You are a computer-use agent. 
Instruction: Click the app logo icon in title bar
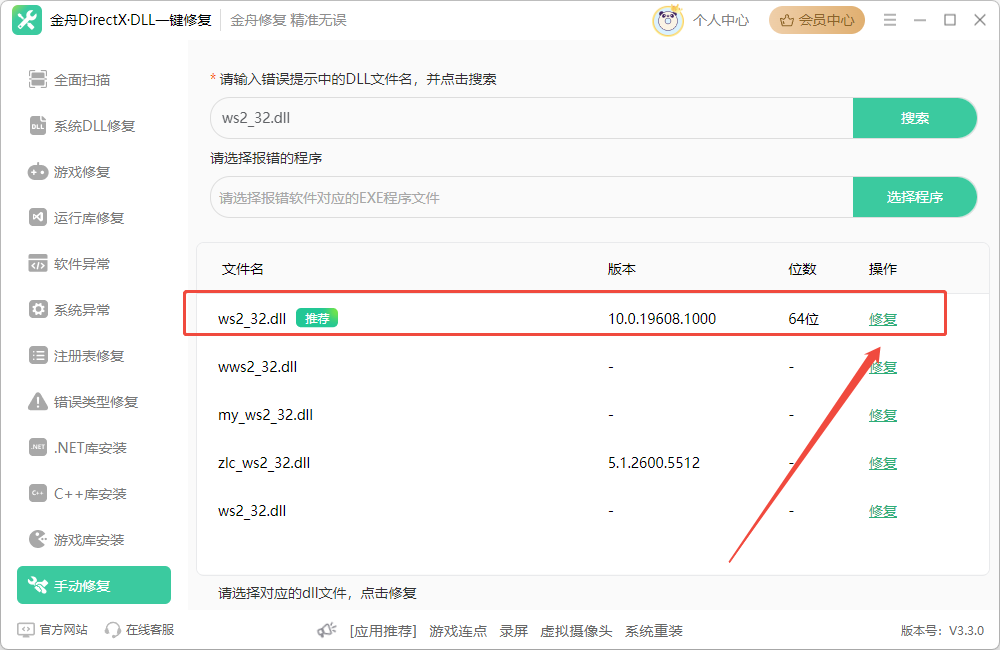[x=27, y=20]
